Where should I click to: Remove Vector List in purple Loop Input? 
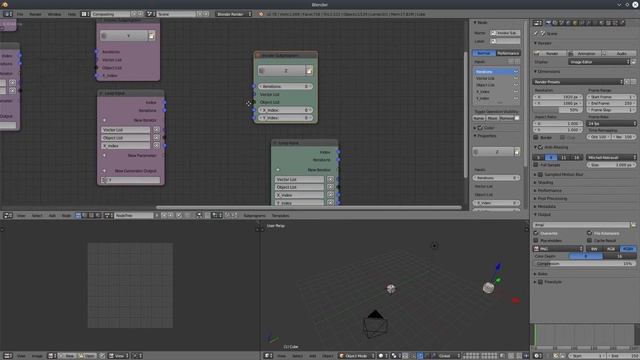156,129
